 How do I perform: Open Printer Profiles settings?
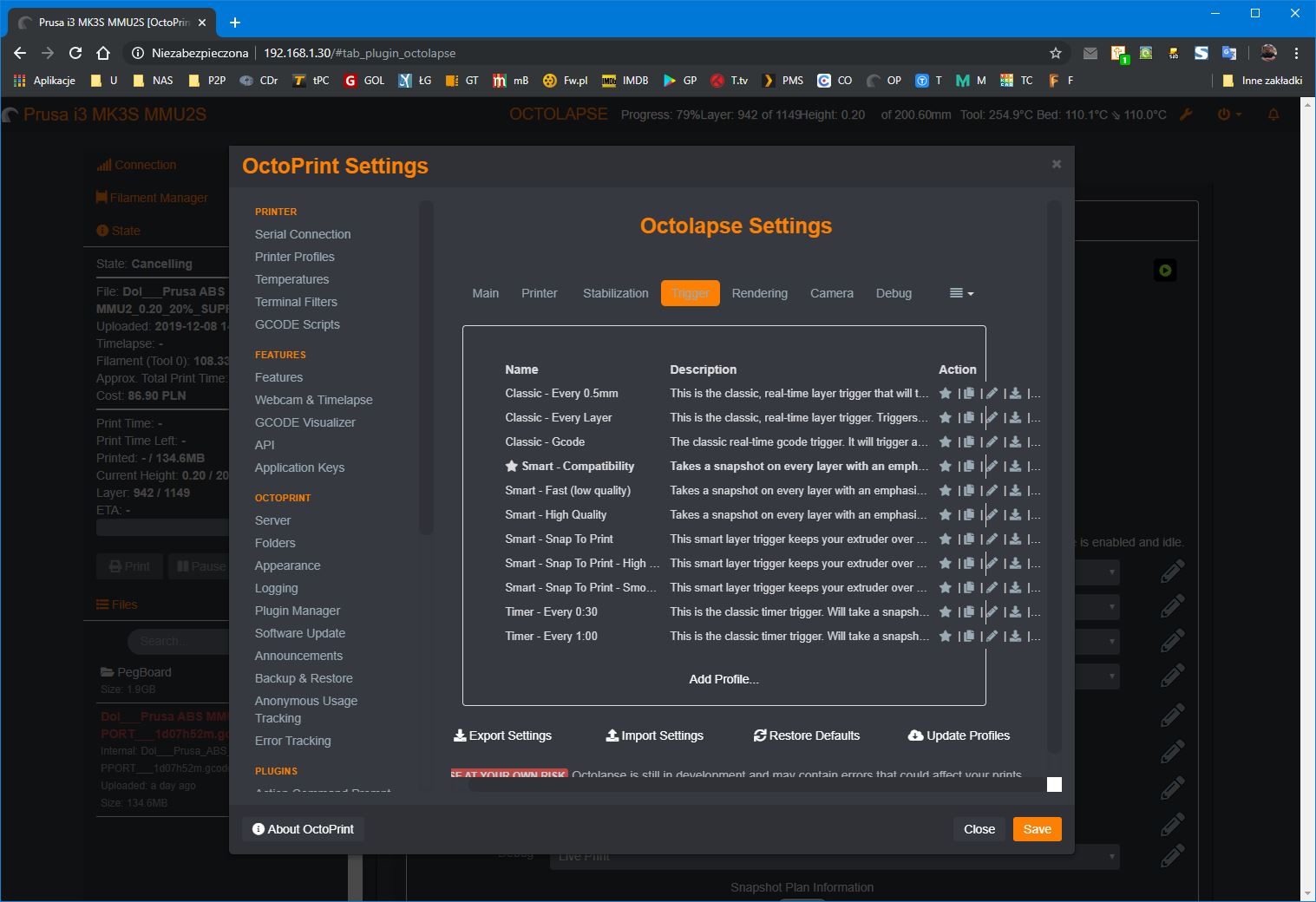pyautogui.click(x=295, y=257)
